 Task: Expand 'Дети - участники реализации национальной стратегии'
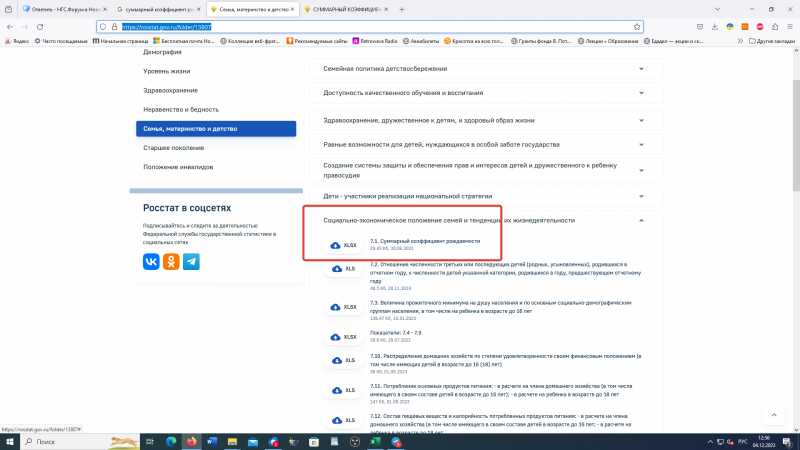[641, 195]
